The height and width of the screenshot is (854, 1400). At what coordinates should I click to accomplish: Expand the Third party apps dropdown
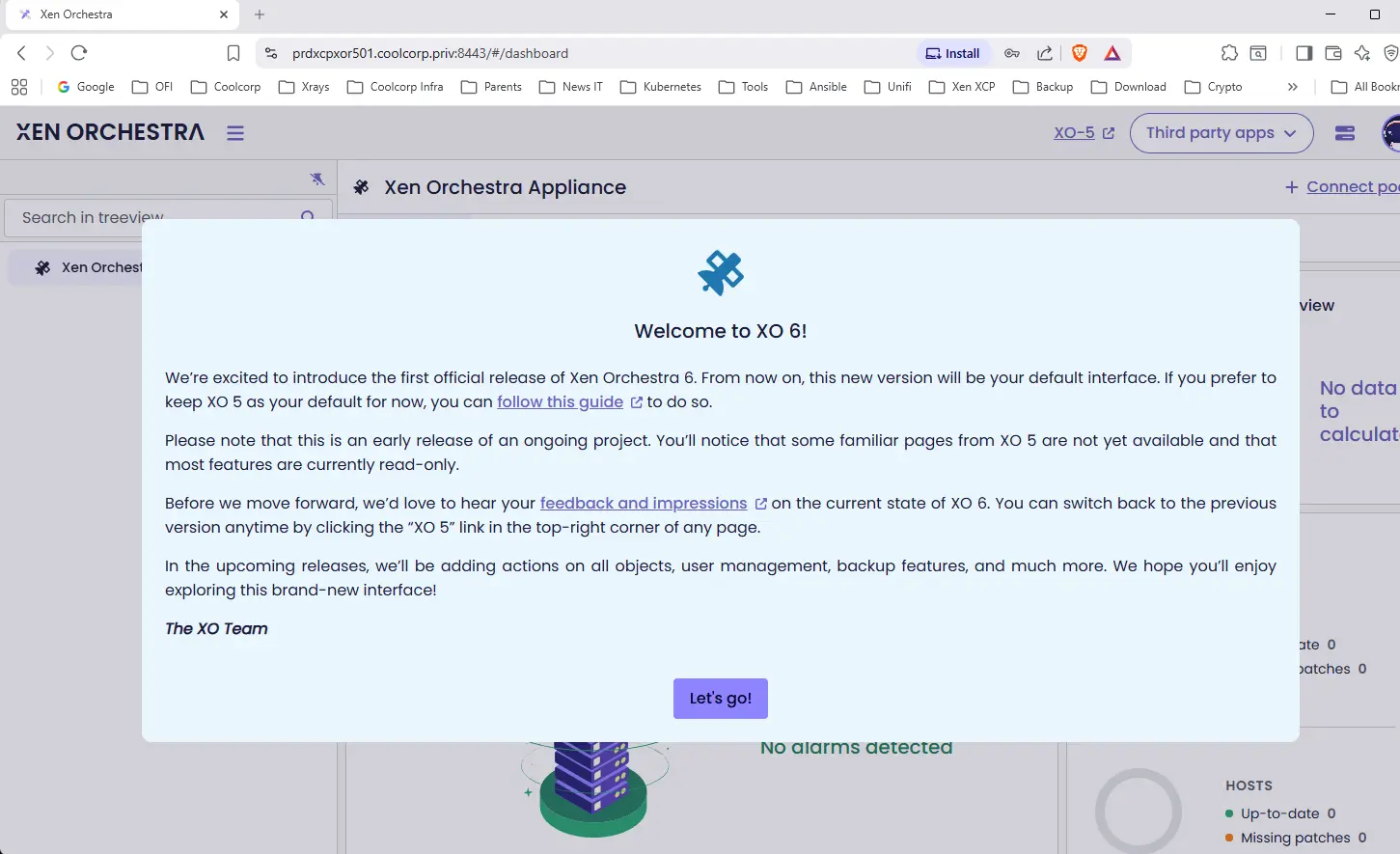pos(1221,133)
